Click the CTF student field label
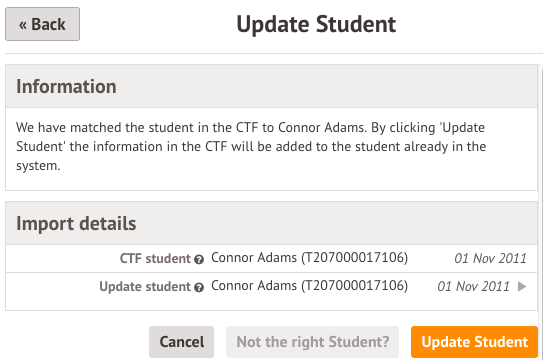 (155, 259)
